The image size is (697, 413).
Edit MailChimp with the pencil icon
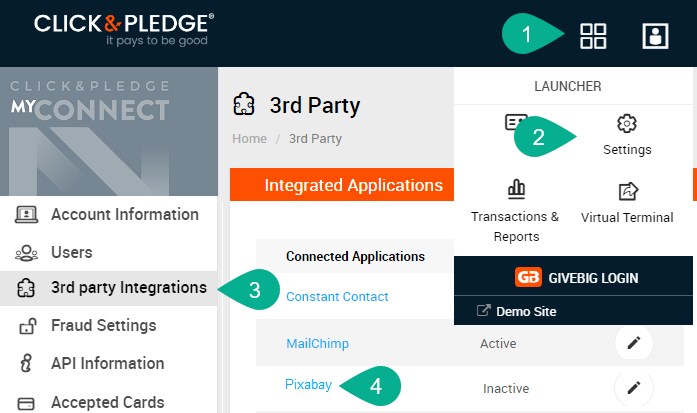[x=633, y=343]
